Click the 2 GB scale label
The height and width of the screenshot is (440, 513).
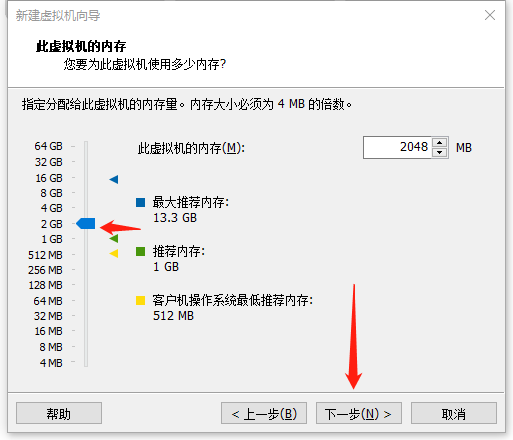coord(52,224)
